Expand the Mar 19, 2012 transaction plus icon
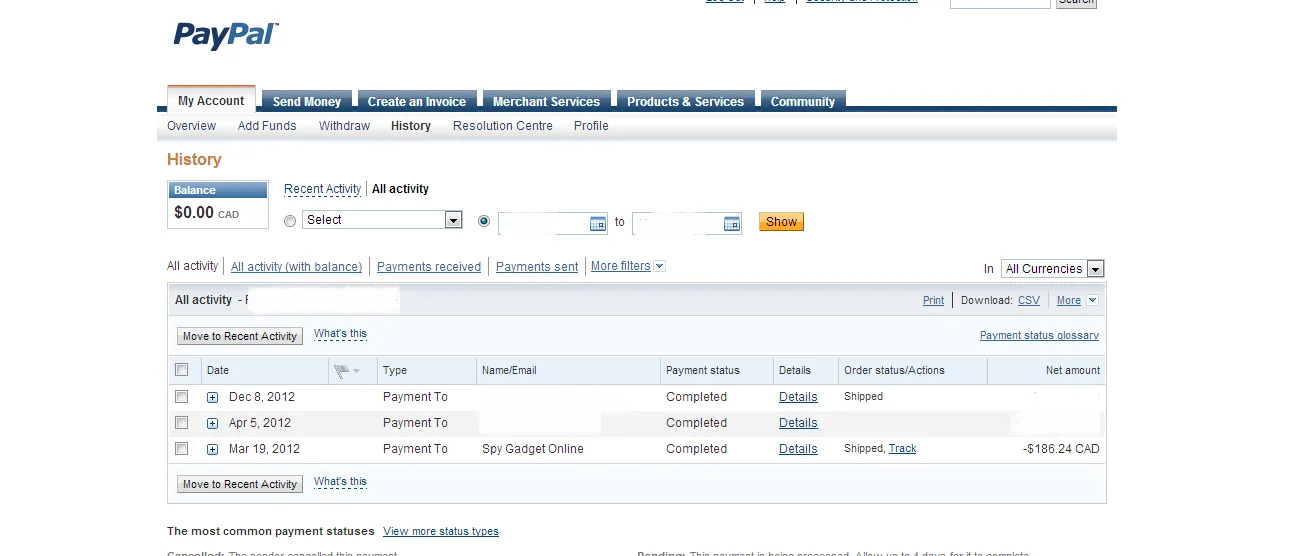Image resolution: width=1299 pixels, height=556 pixels. click(x=212, y=449)
